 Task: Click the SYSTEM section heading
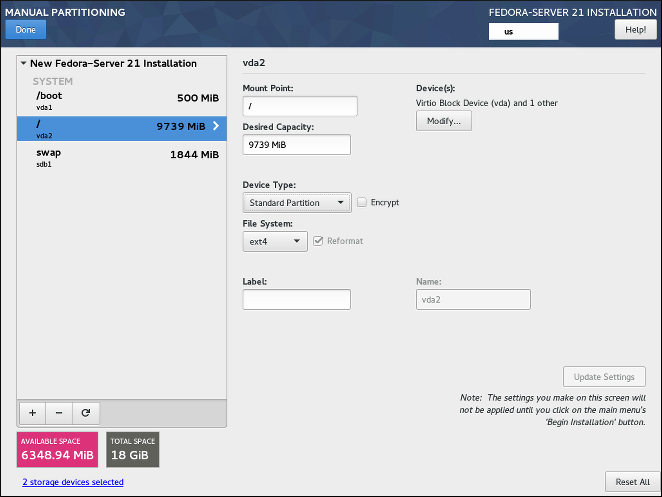point(53,81)
